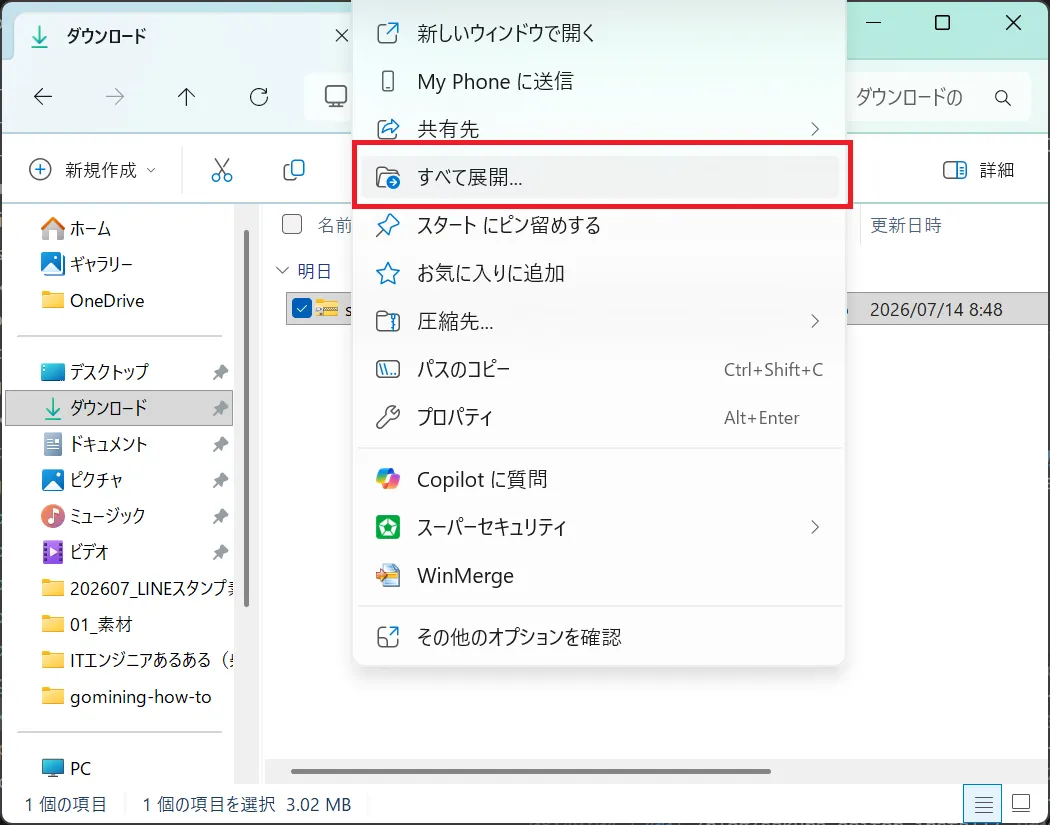
Task: Click the cut scissors icon
Action: pyautogui.click(x=222, y=170)
